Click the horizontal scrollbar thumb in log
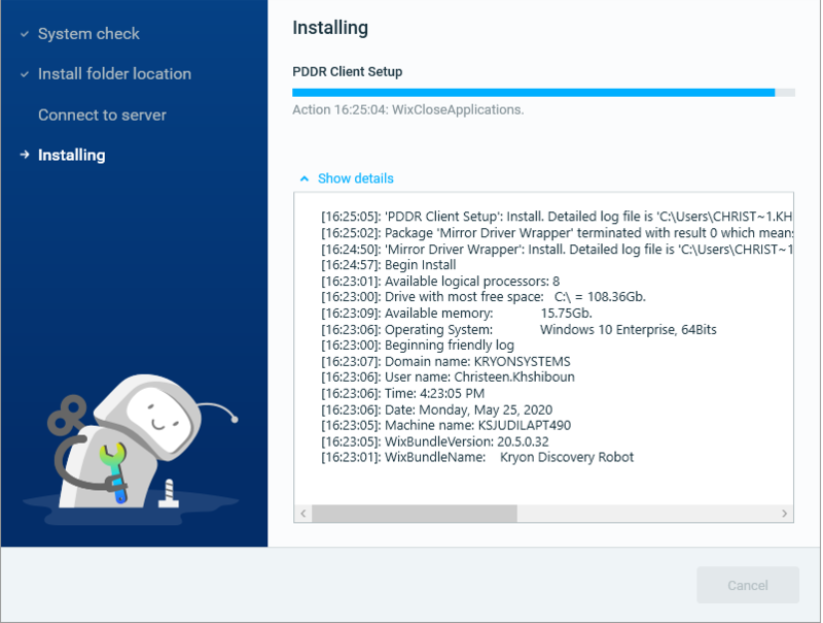 pyautogui.click(x=415, y=513)
